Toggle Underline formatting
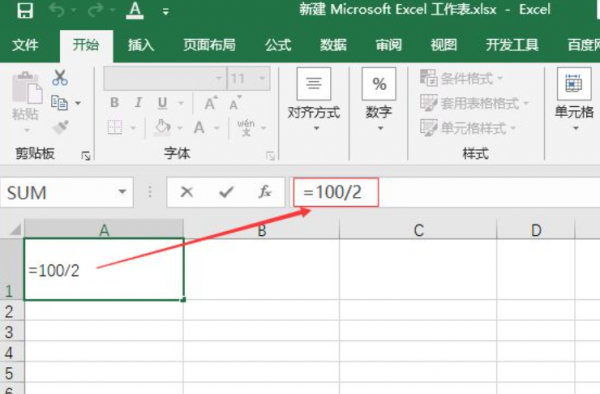 [x=163, y=103]
